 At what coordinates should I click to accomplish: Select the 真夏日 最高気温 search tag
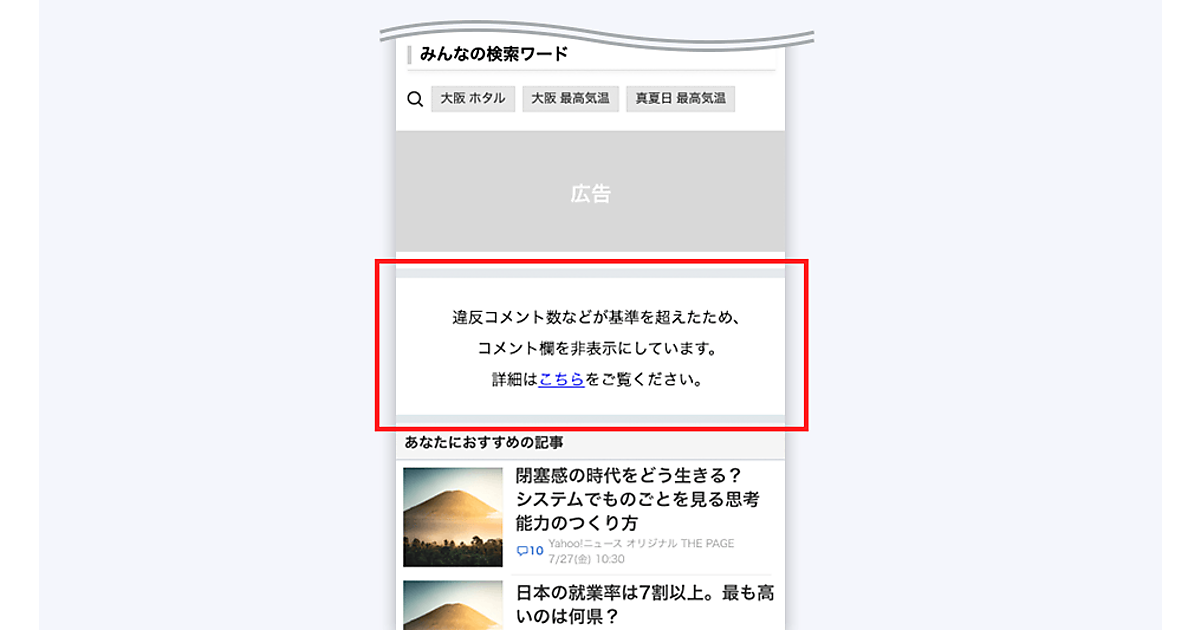click(x=681, y=99)
